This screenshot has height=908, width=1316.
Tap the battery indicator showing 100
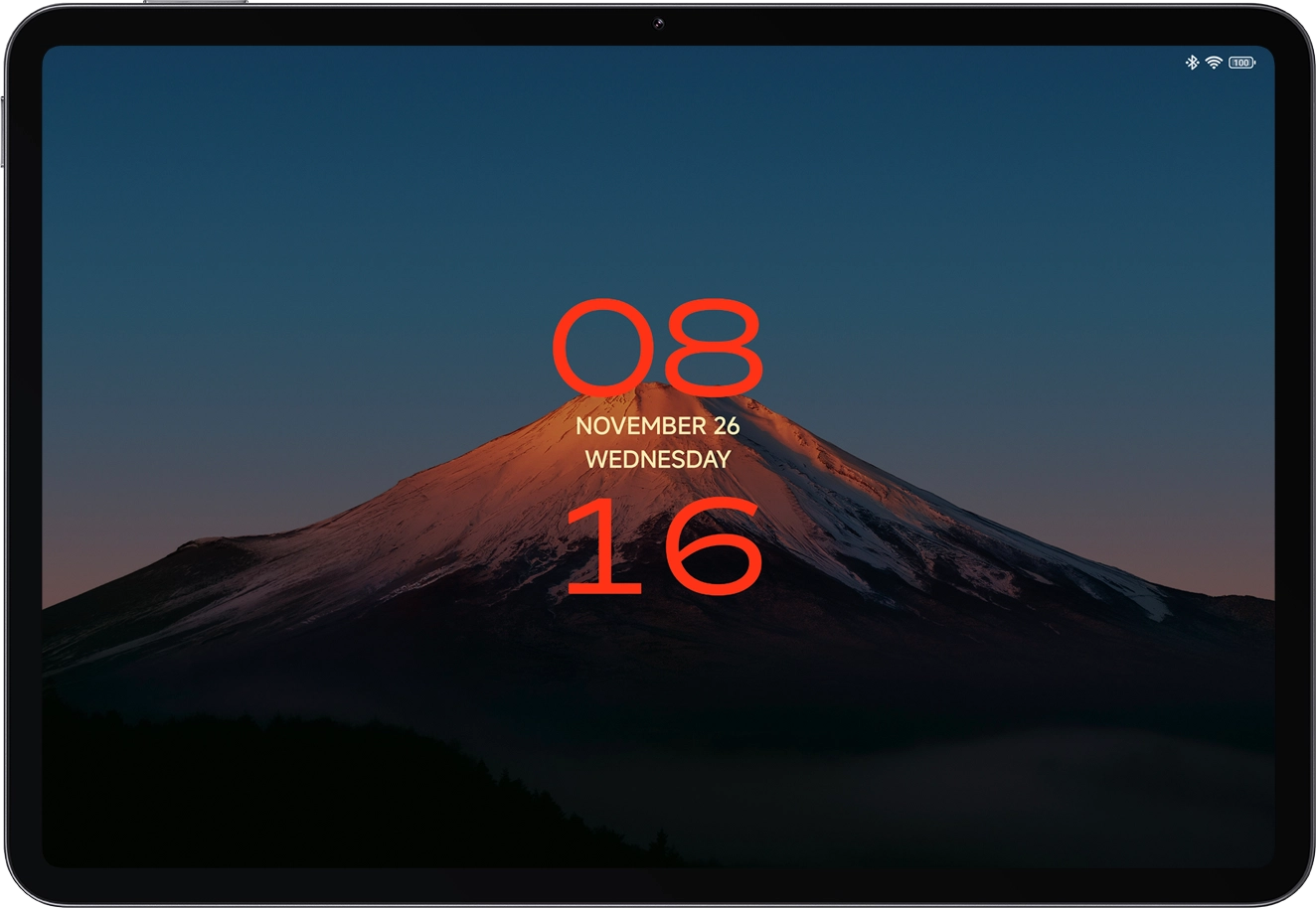click(1241, 63)
